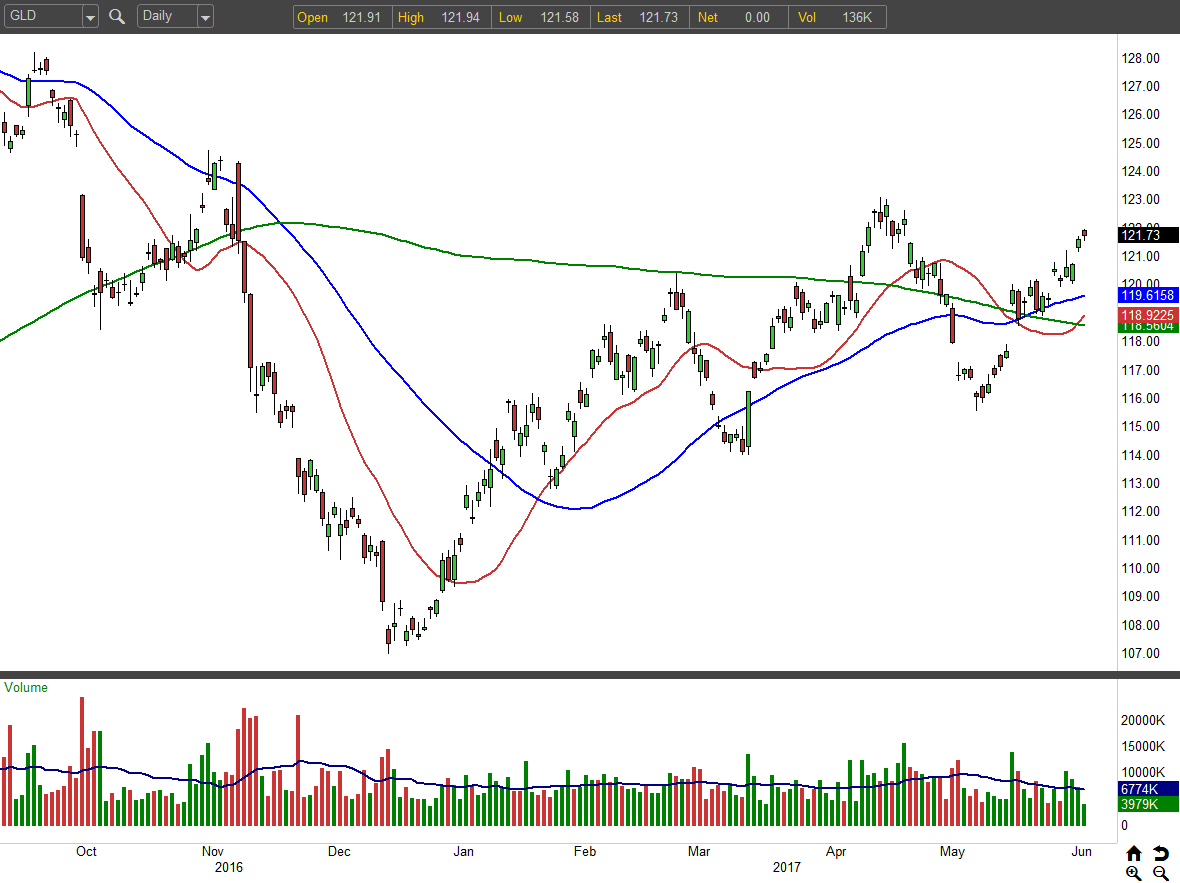Image resolution: width=1180 pixels, height=883 pixels.
Task: Click the green 118.5604 moving average label
Action: (1146, 326)
